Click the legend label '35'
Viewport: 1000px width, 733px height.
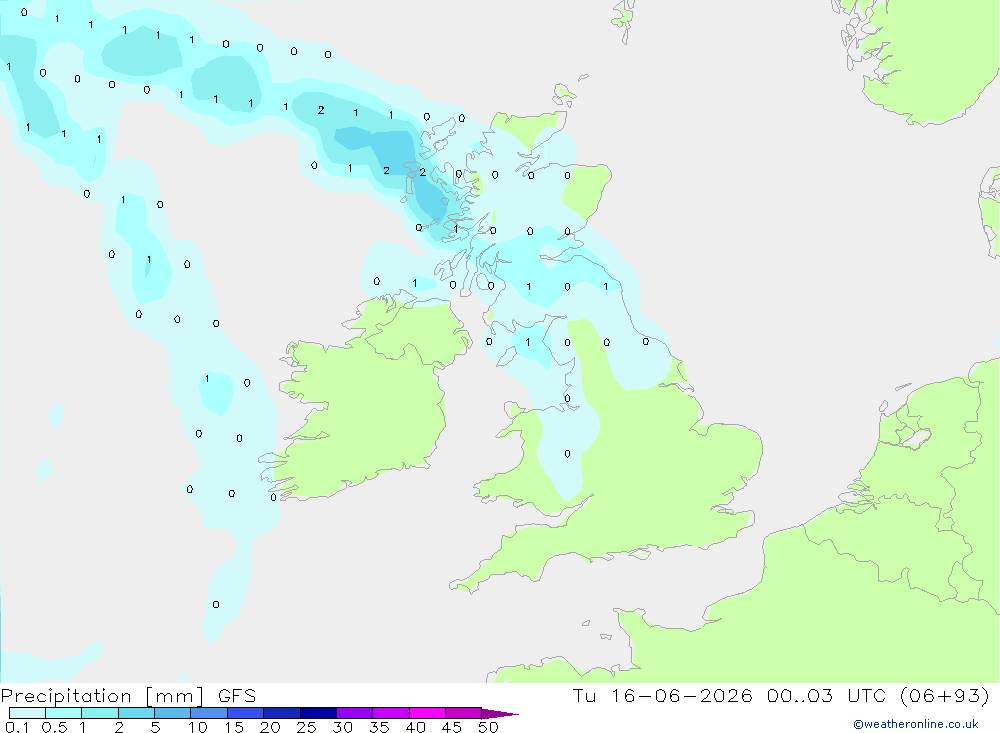379,727
